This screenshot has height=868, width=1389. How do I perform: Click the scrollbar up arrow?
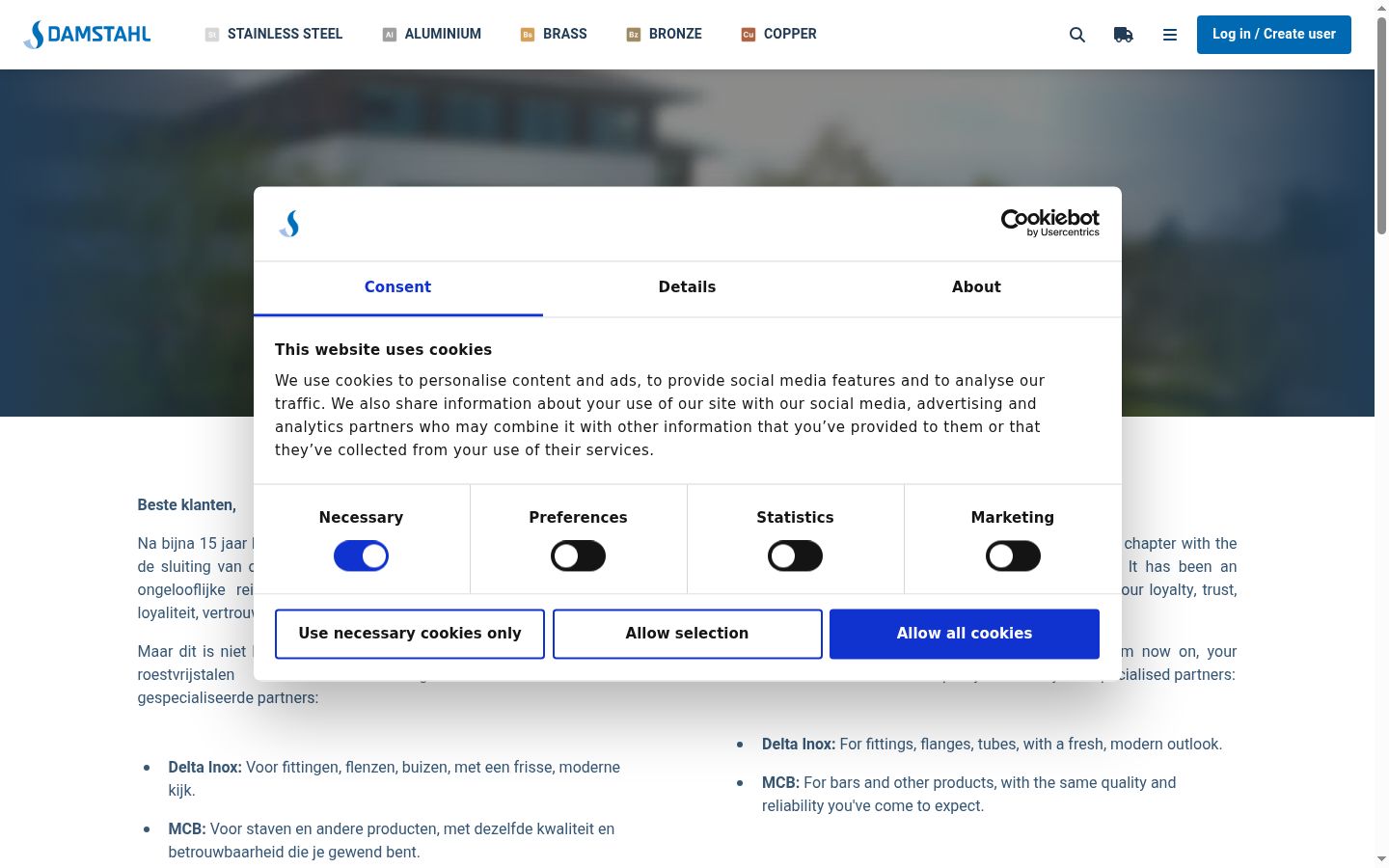point(1381,8)
